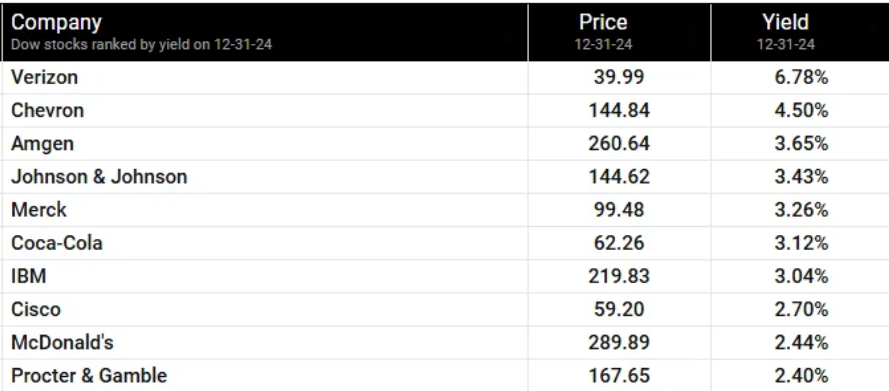
Task: Click the IBM company cell
Action: 28,277
